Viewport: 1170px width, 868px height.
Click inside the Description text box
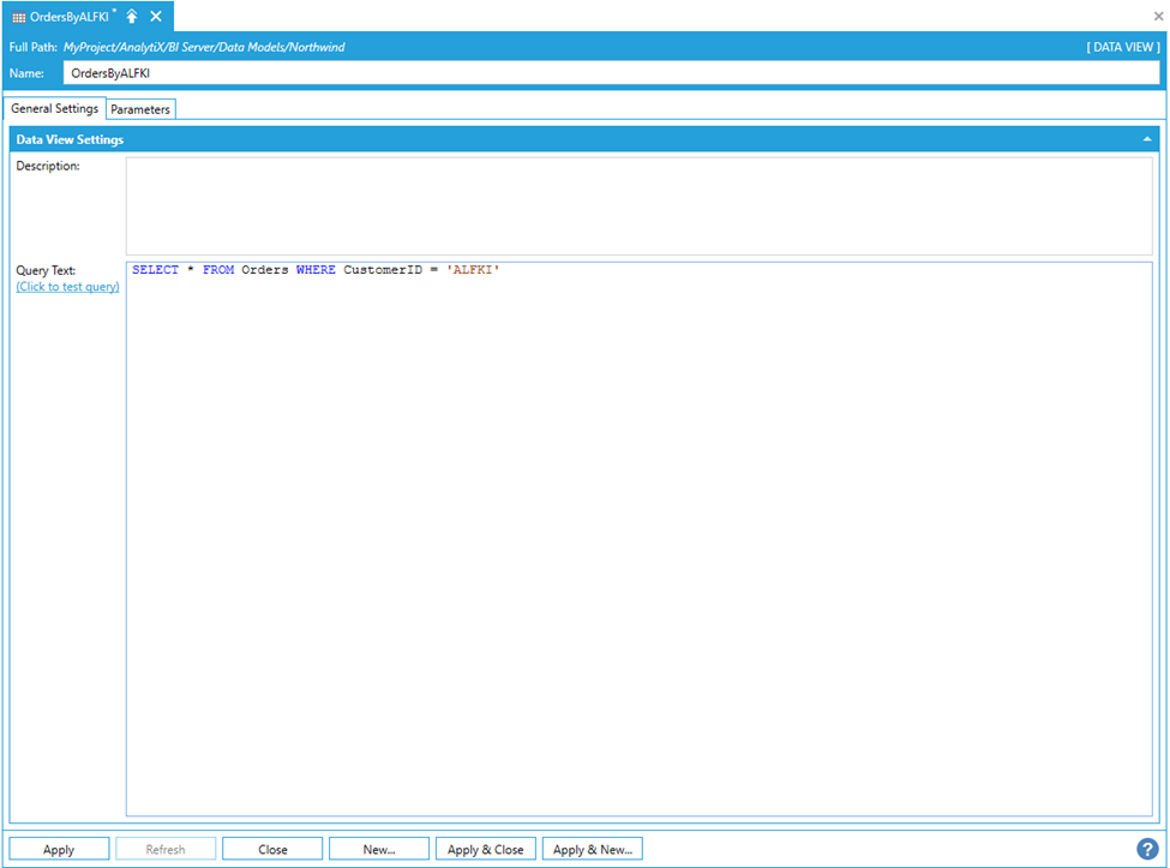(x=638, y=205)
